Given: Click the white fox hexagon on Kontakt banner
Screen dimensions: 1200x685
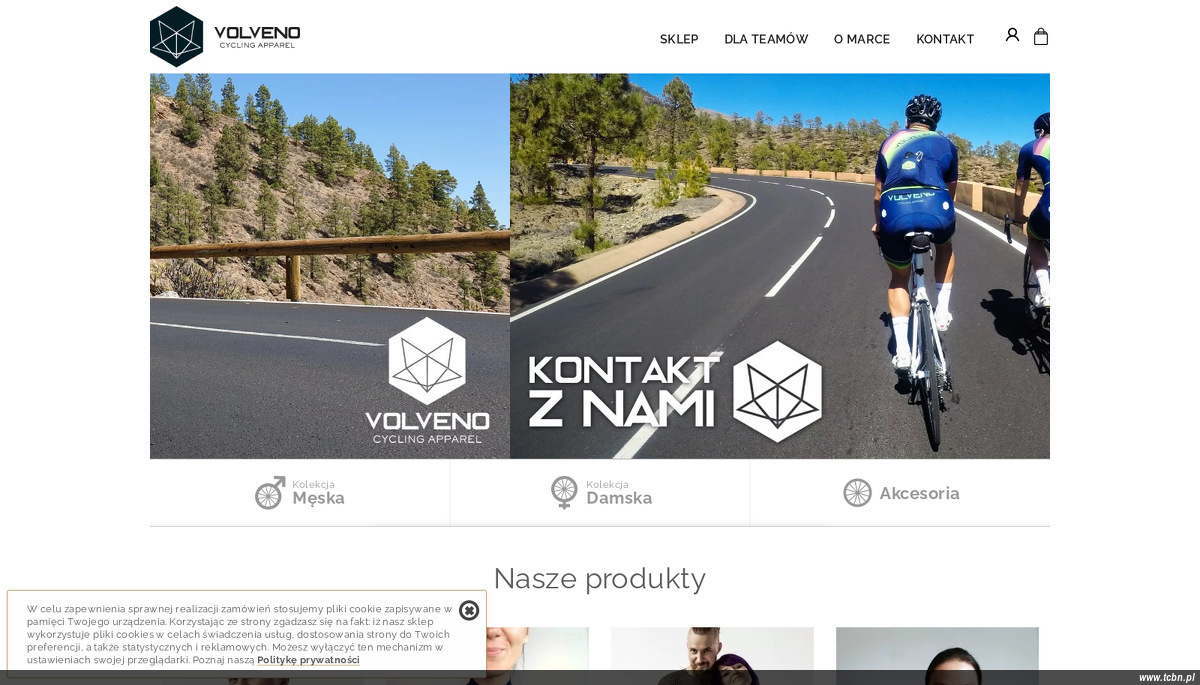Looking at the screenshot, I should point(778,392).
